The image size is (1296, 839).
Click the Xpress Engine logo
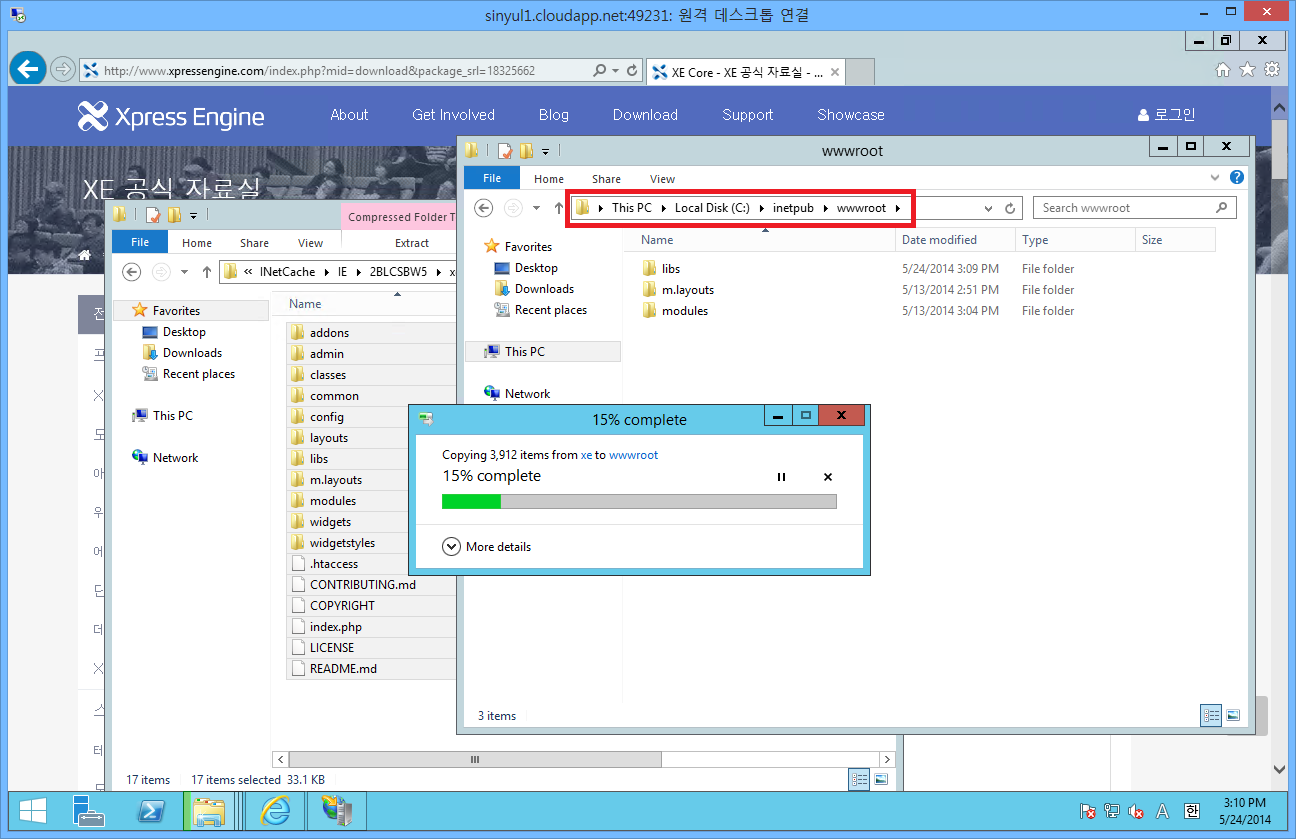pyautogui.click(x=171, y=116)
